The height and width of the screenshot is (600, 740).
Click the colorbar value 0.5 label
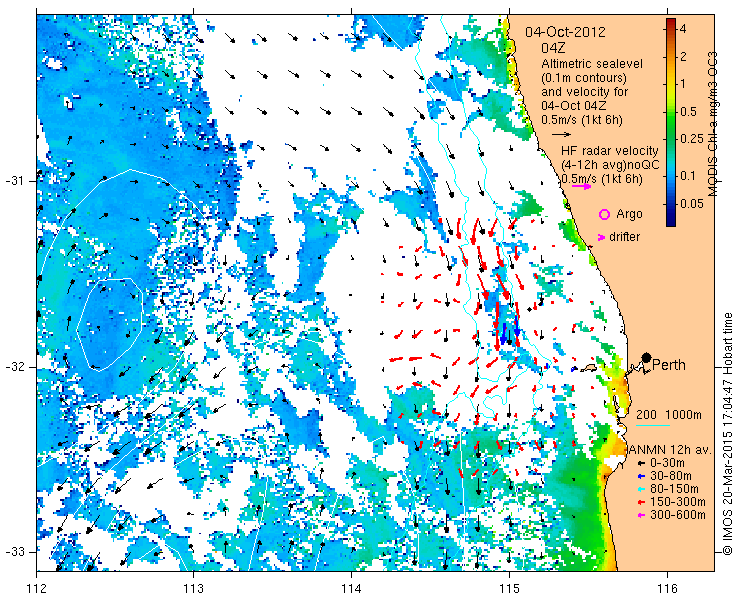point(688,112)
